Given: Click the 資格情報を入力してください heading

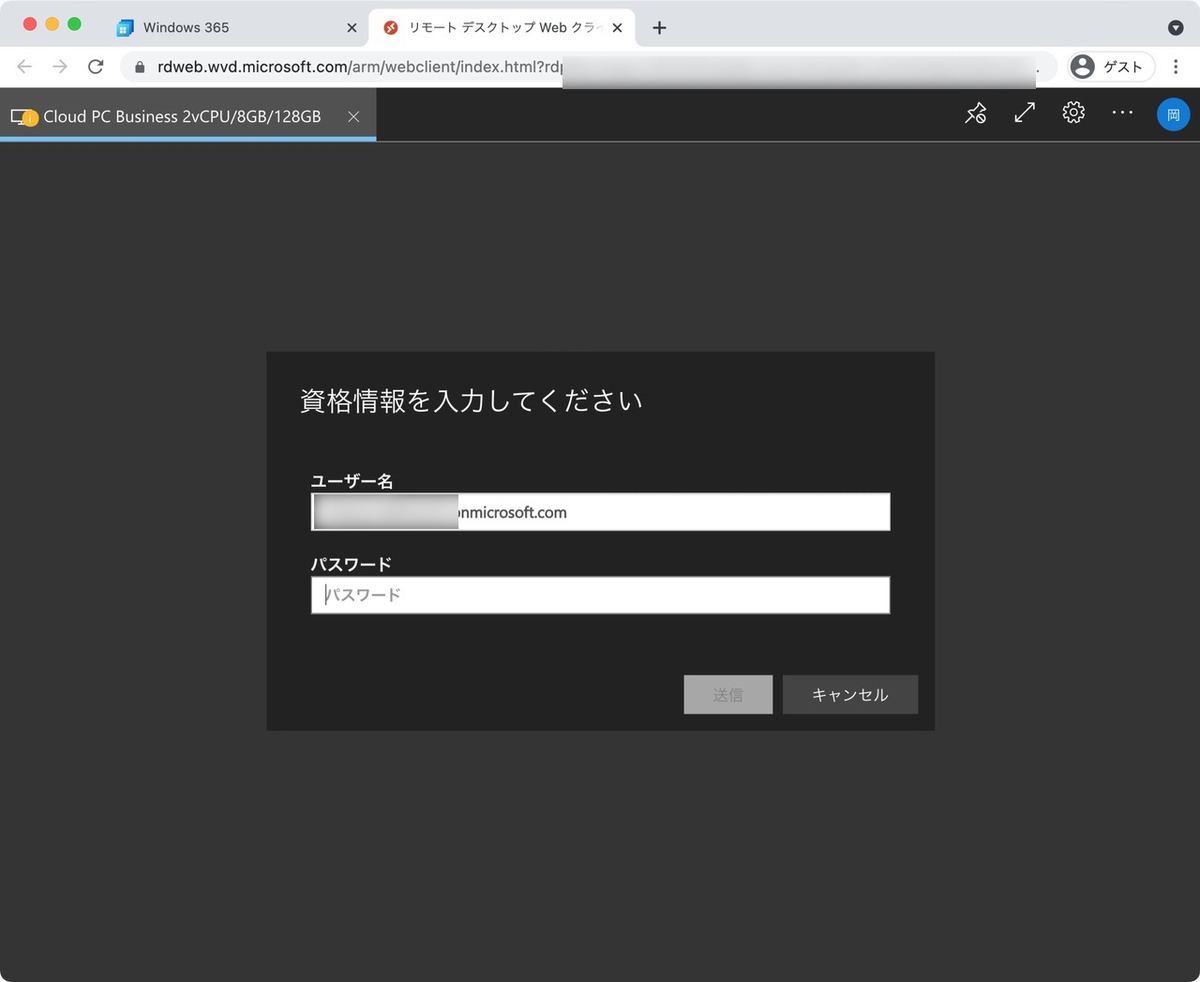Looking at the screenshot, I should coord(471,401).
